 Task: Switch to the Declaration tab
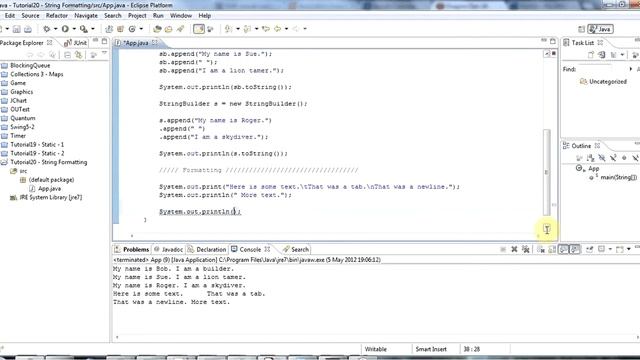pyautogui.click(x=207, y=249)
